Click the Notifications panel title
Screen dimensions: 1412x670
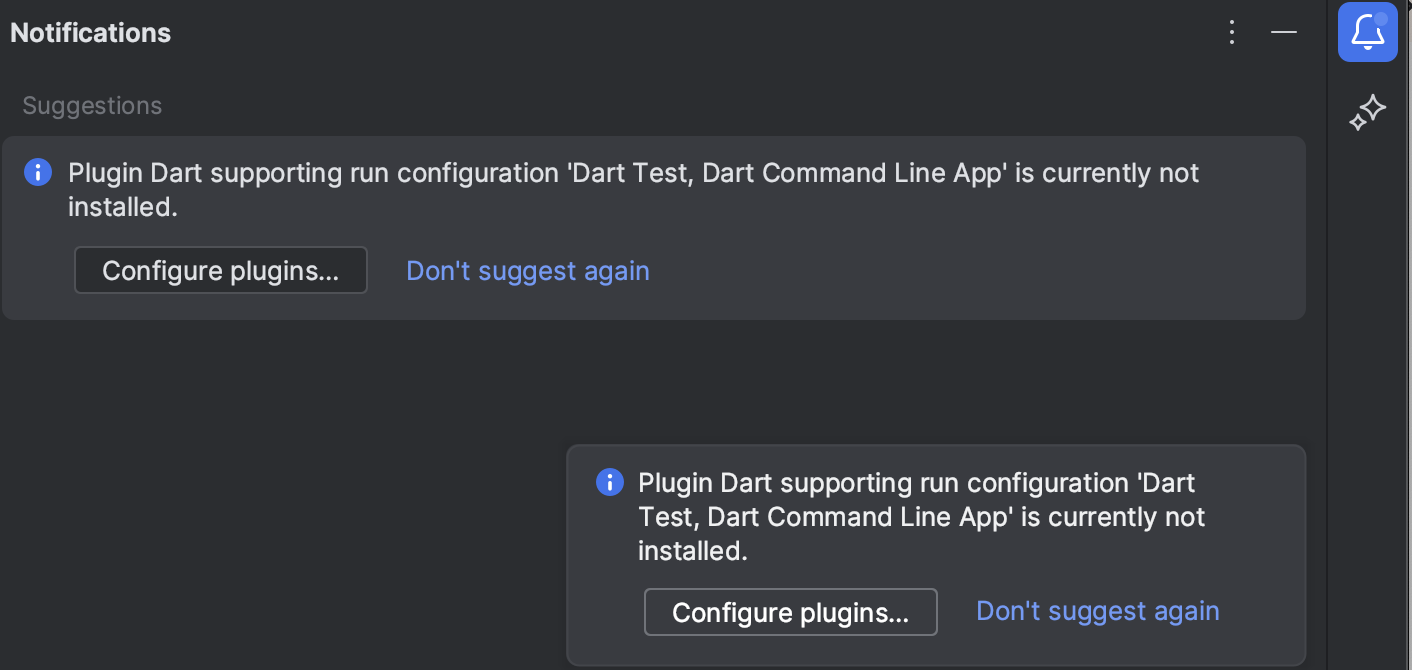(x=90, y=32)
